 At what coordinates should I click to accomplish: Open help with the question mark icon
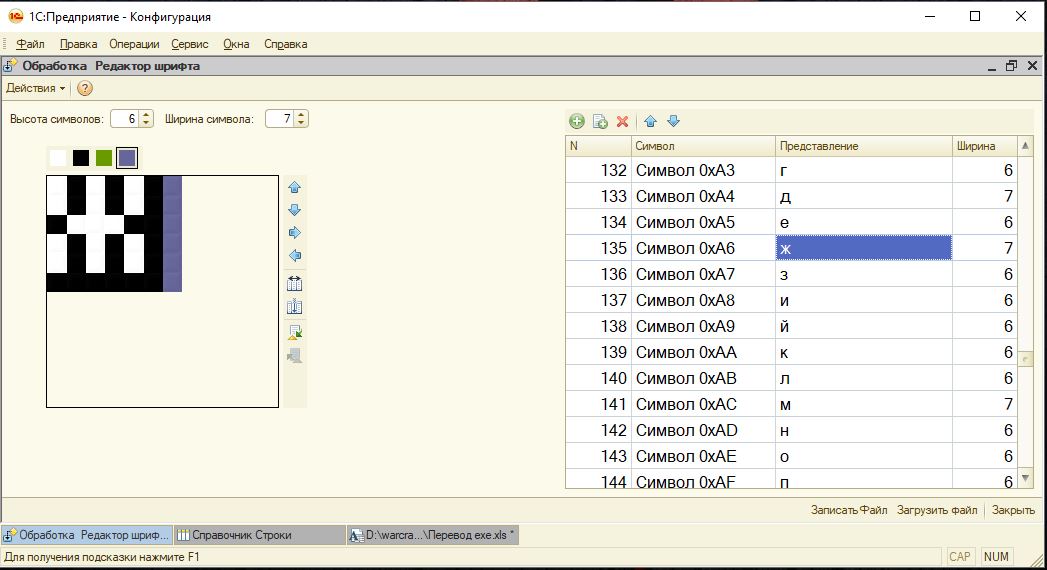(x=85, y=88)
